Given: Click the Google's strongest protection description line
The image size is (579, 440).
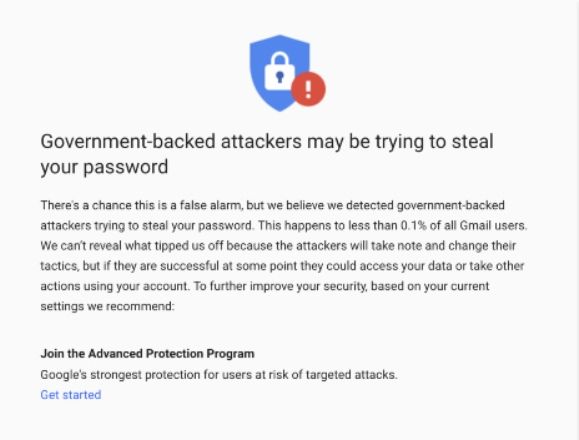Looking at the screenshot, I should tap(219, 375).
